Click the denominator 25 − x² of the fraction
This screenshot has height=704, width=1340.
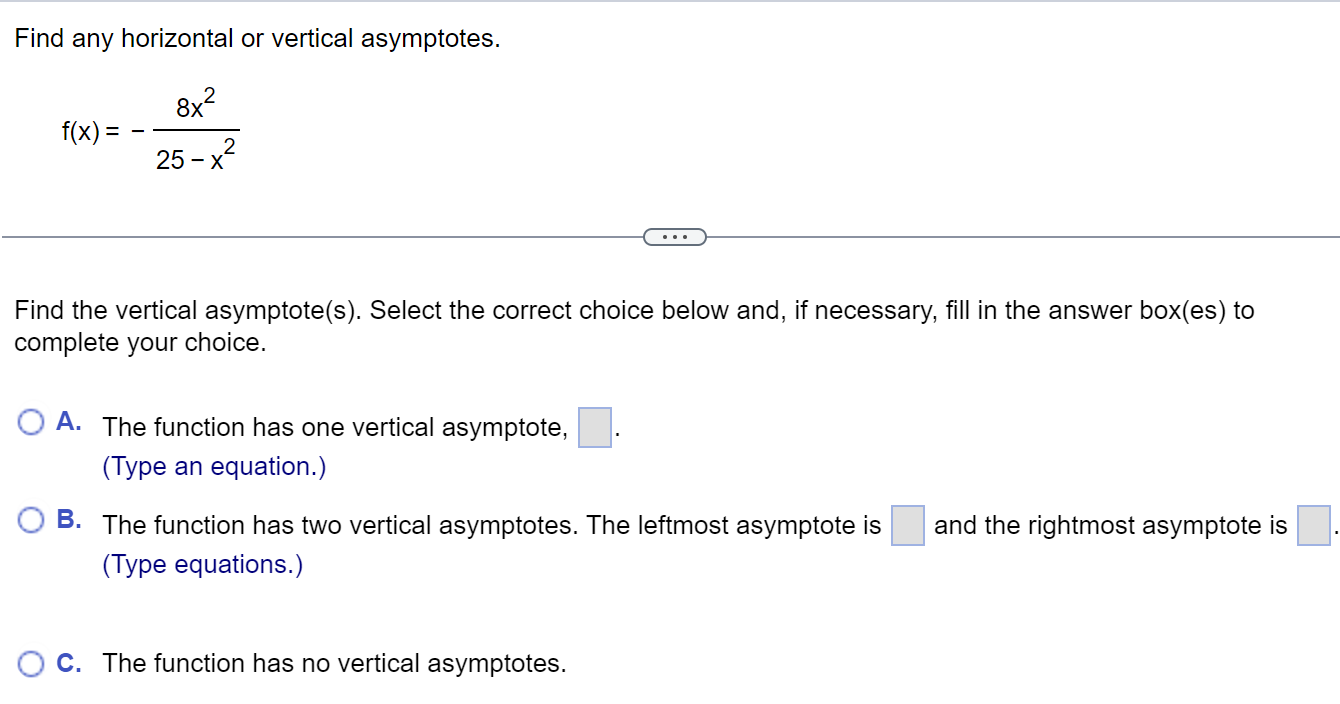point(196,156)
